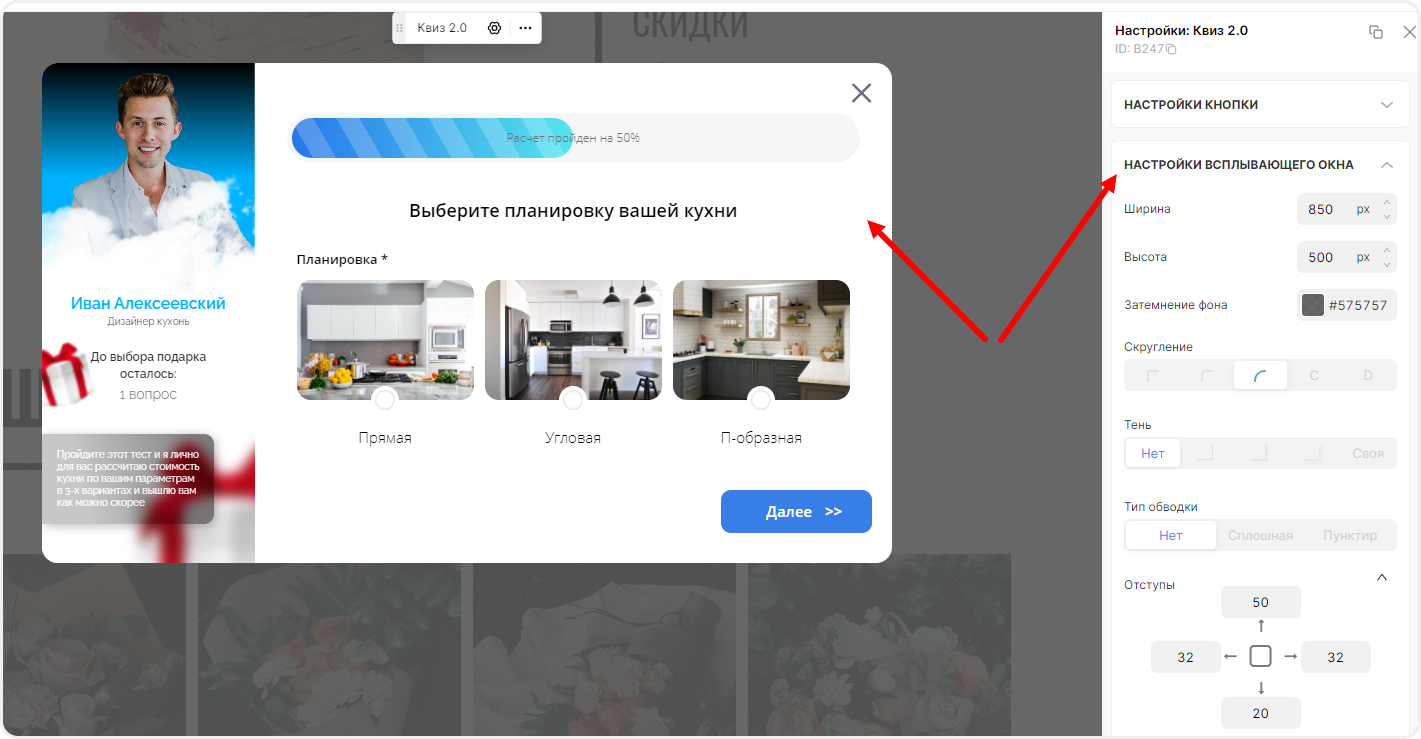The image size is (1421, 739).
Task: Select the Прямая layout radio button
Action: pos(385,399)
